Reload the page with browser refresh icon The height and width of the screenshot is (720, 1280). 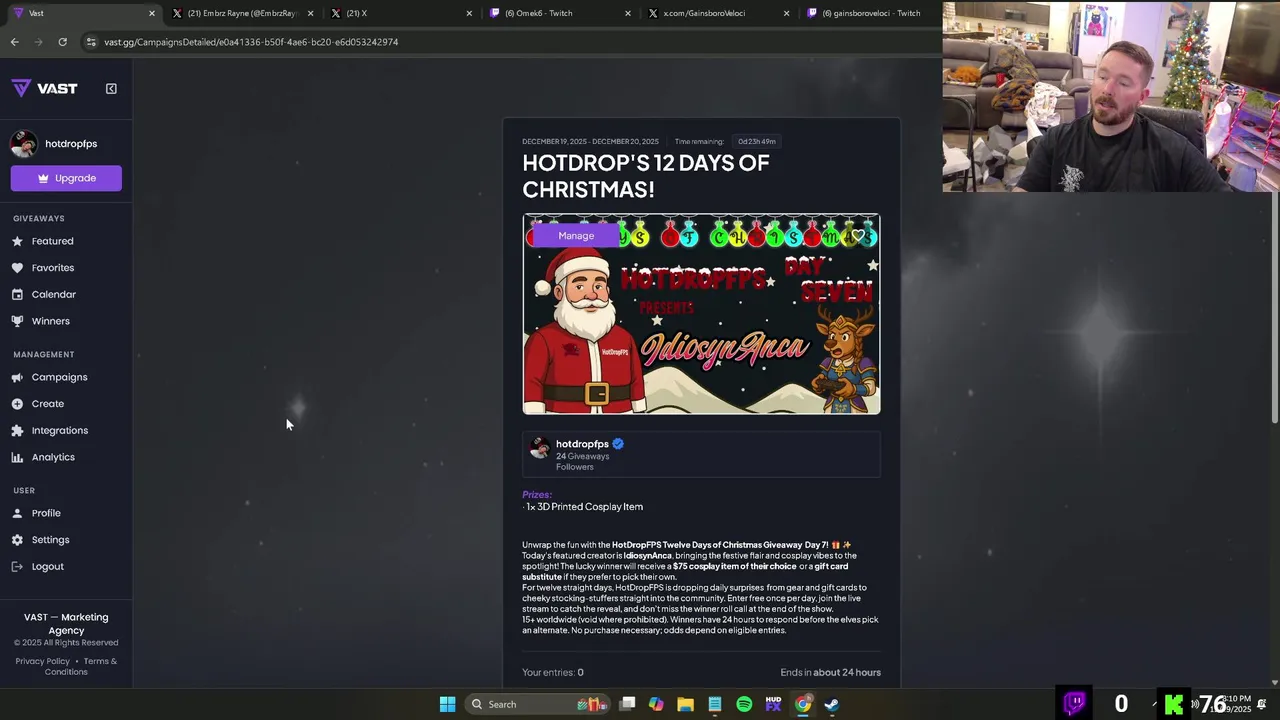point(62,42)
